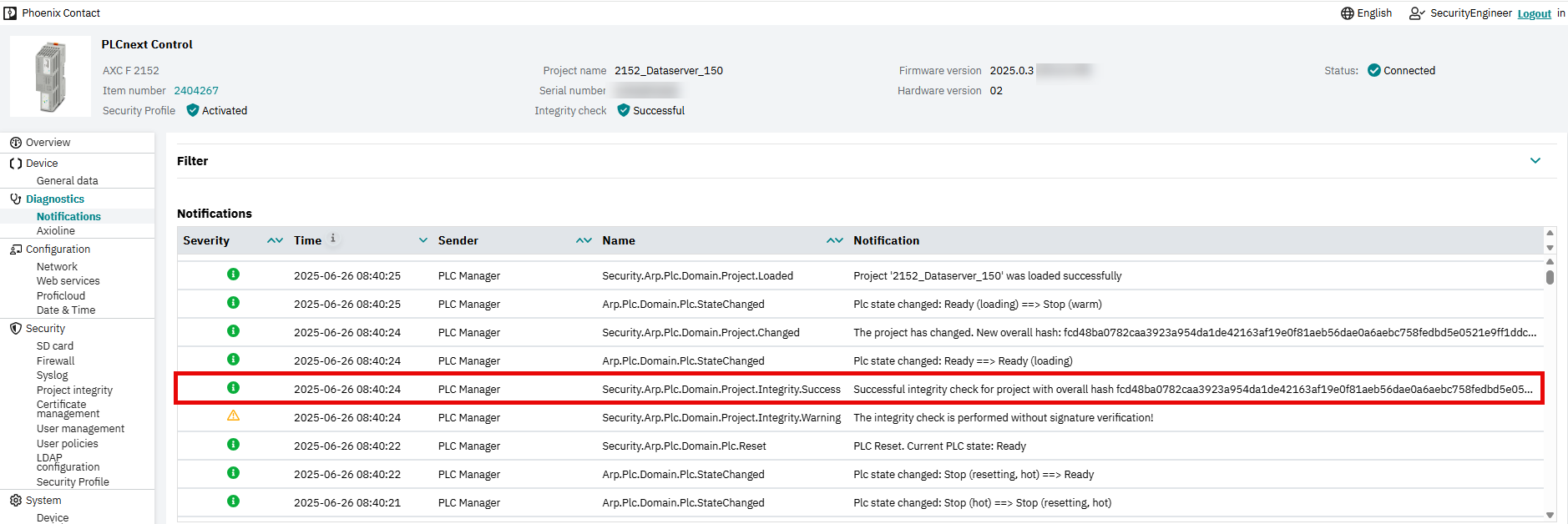1568x524 pixels.
Task: Click the Notification column header
Action: coord(886,240)
